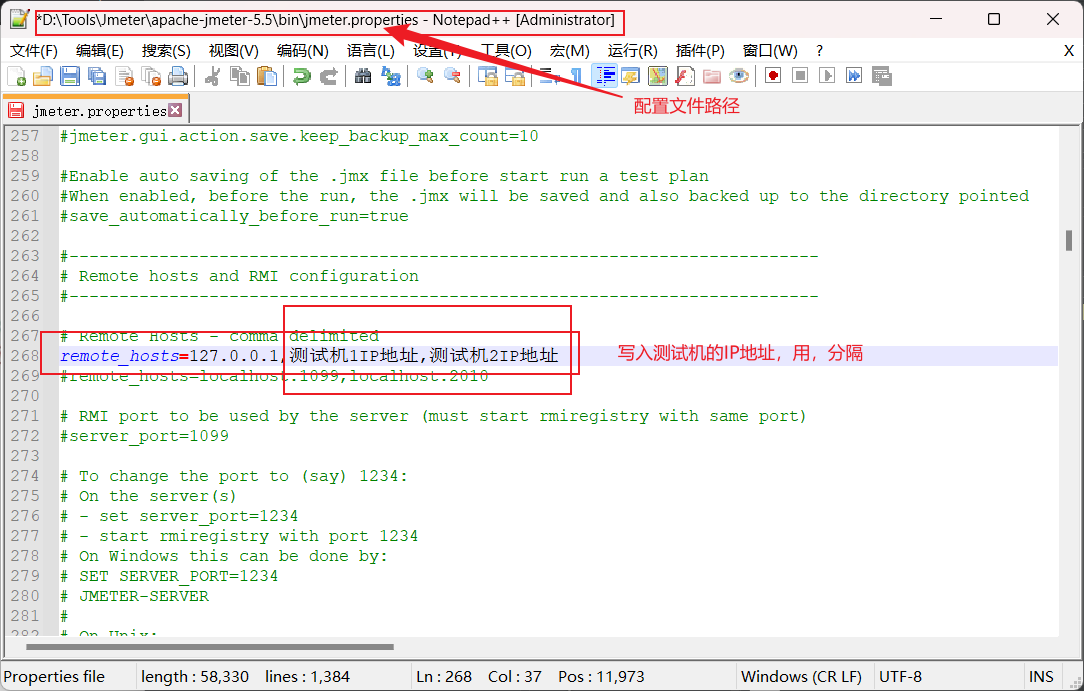Zoom in using the magnifier plus icon
The image size is (1084, 691).
425,76
